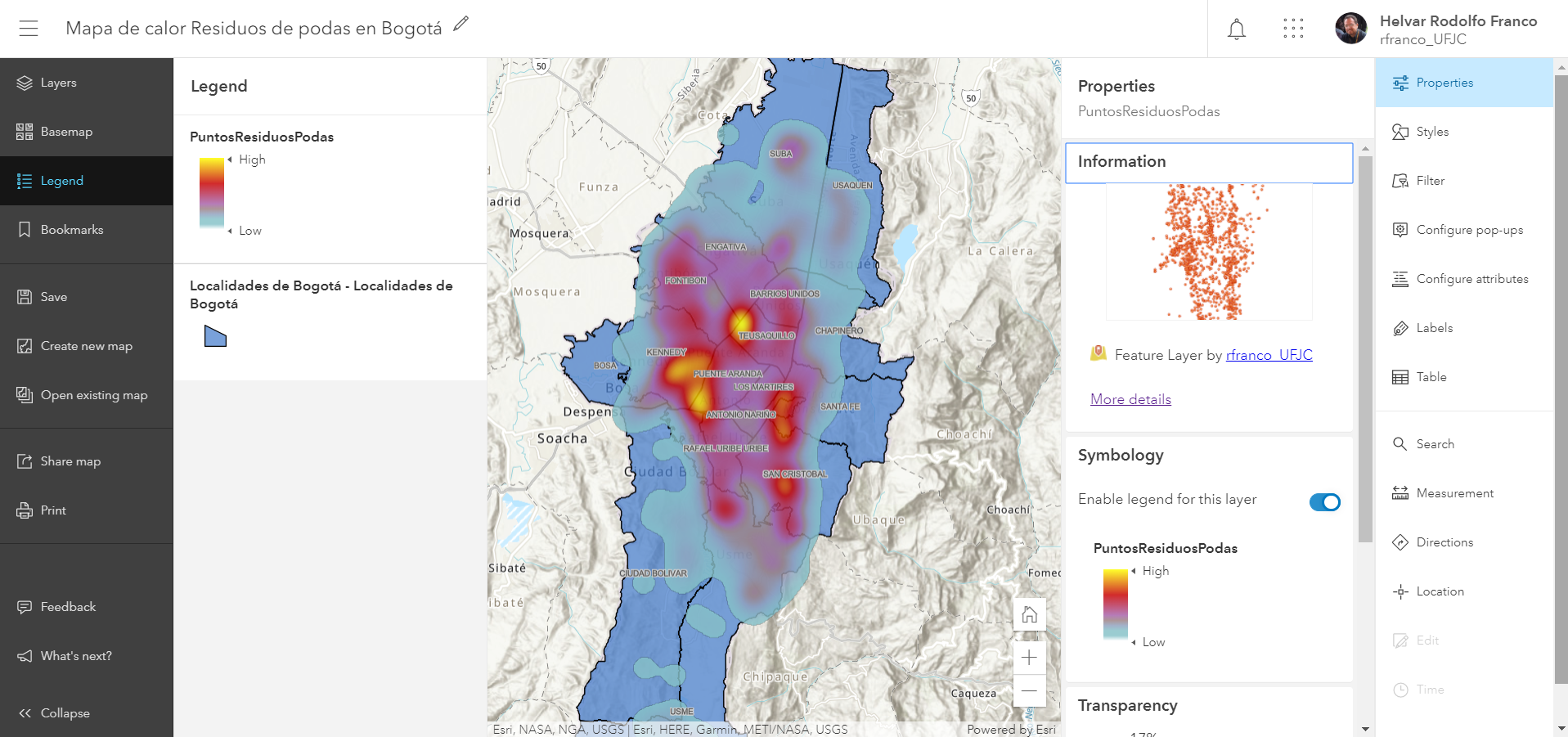
Task: Zoom in on the map
Action: coord(1029,658)
